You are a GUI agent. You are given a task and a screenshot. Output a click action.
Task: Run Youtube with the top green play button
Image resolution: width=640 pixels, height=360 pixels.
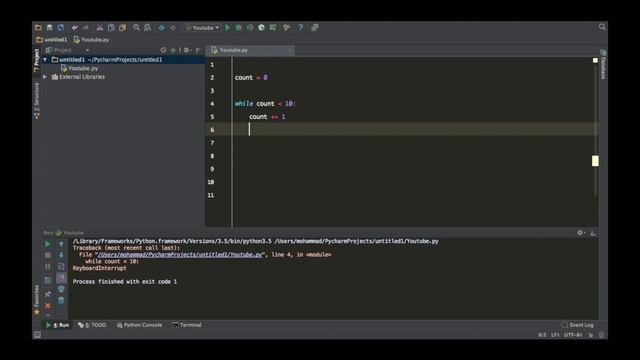click(x=228, y=28)
